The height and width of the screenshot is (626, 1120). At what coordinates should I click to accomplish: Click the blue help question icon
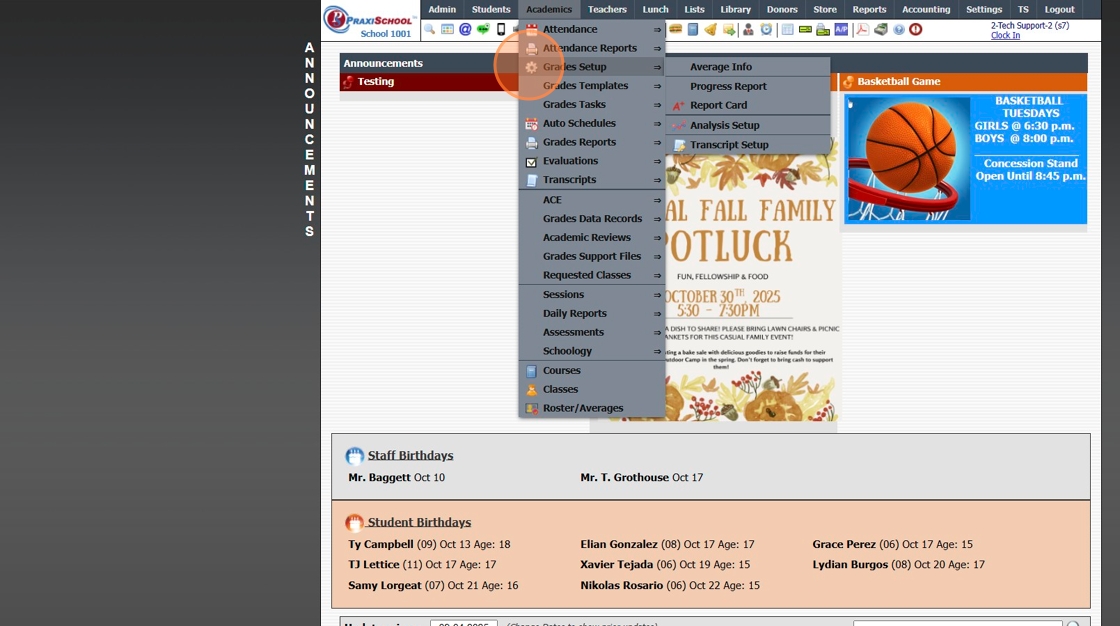[899, 29]
